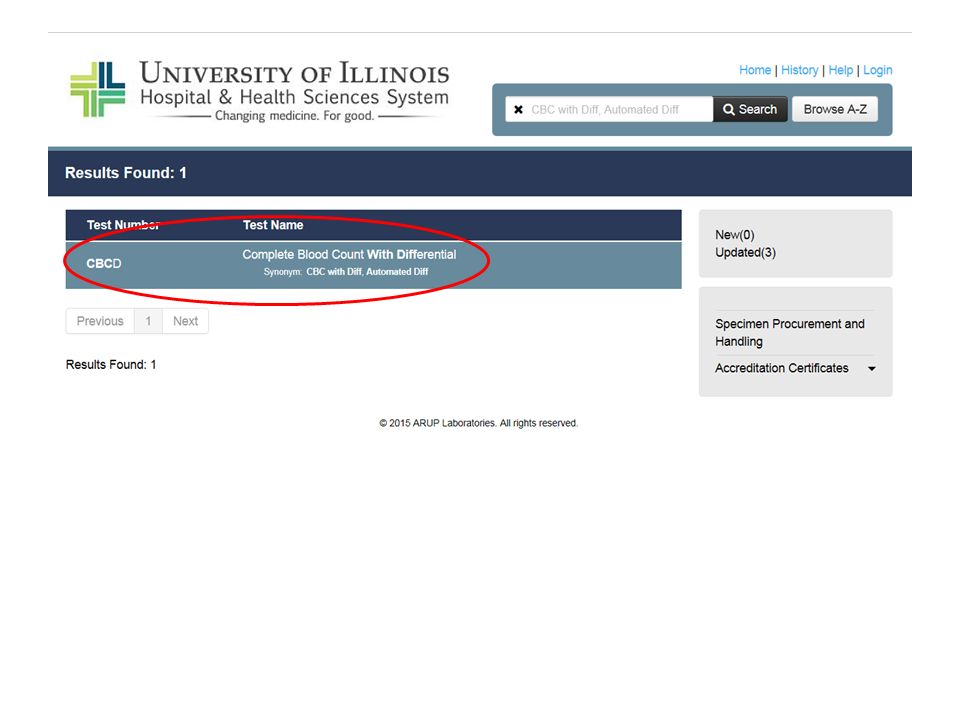Viewport: 960px width, 720px height.
Task: Click the Search button
Action: (x=750, y=110)
